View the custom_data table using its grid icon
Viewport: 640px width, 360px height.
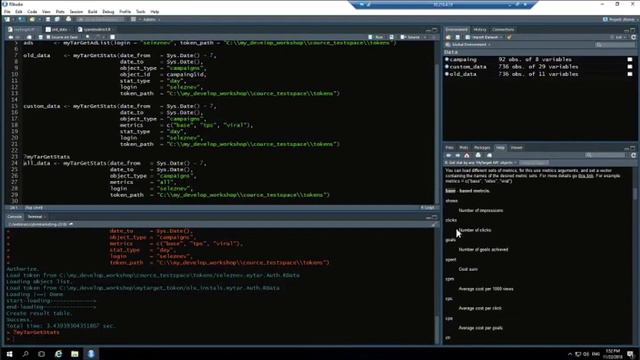pyautogui.click(x=630, y=67)
